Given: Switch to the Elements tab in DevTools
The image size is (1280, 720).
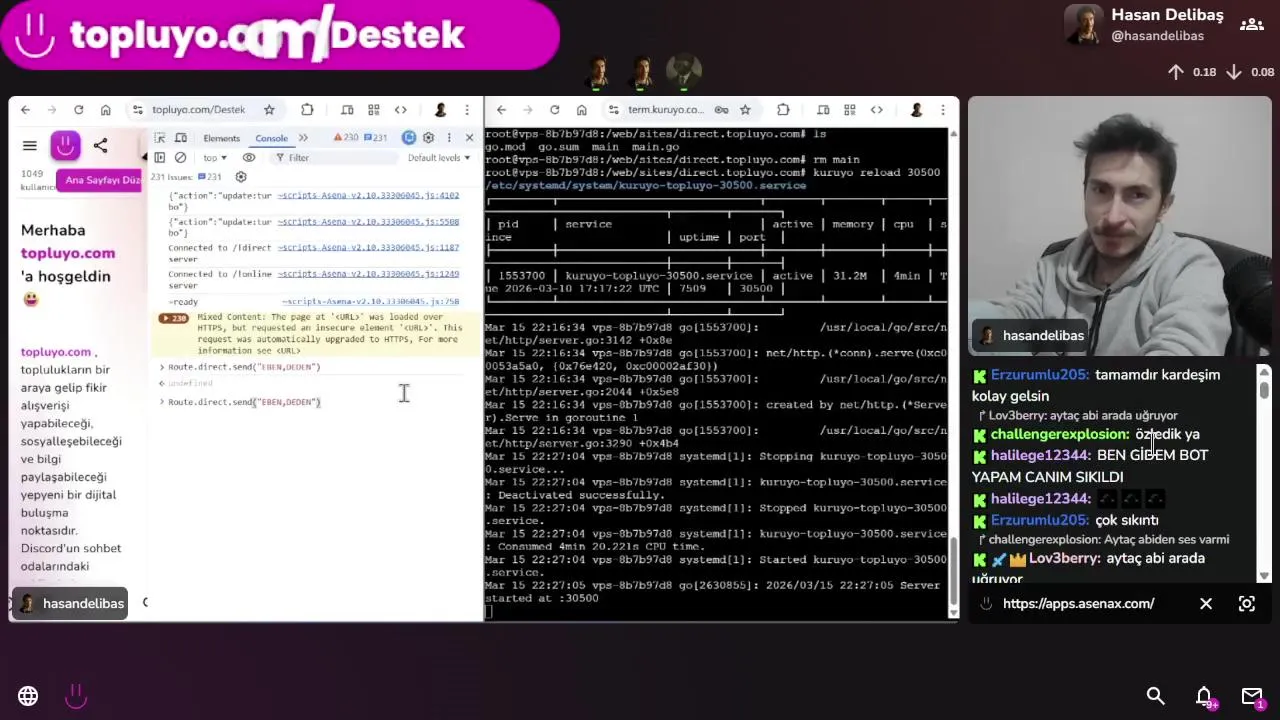Looking at the screenshot, I should (221, 138).
